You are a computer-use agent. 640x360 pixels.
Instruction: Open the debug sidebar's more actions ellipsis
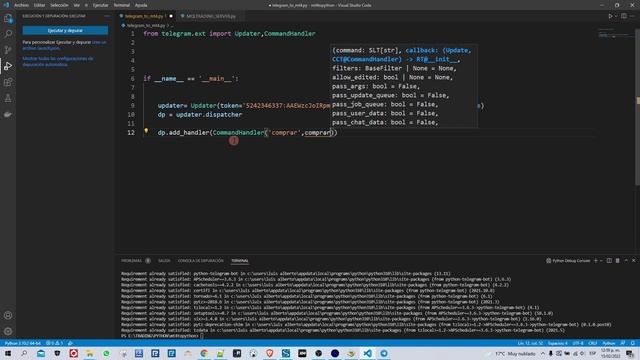(x=107, y=16)
